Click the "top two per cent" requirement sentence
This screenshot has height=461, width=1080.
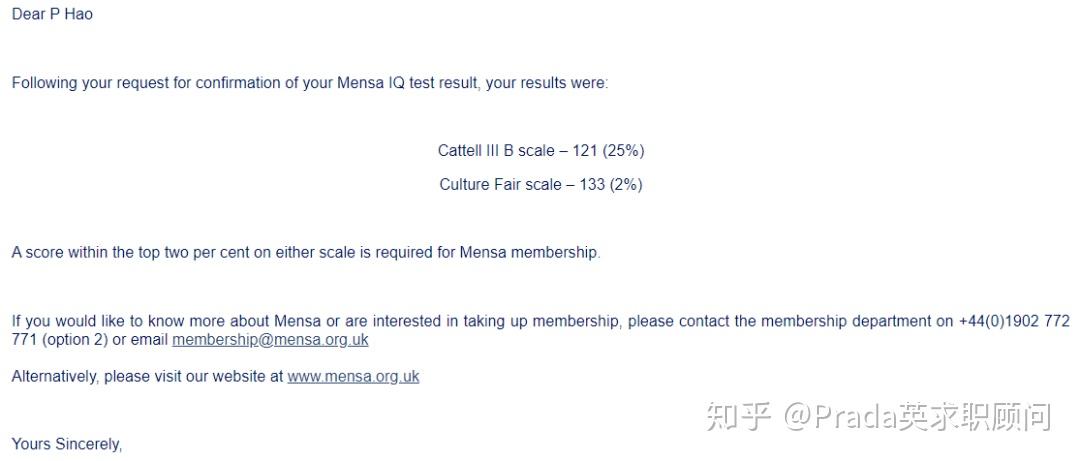tap(305, 253)
